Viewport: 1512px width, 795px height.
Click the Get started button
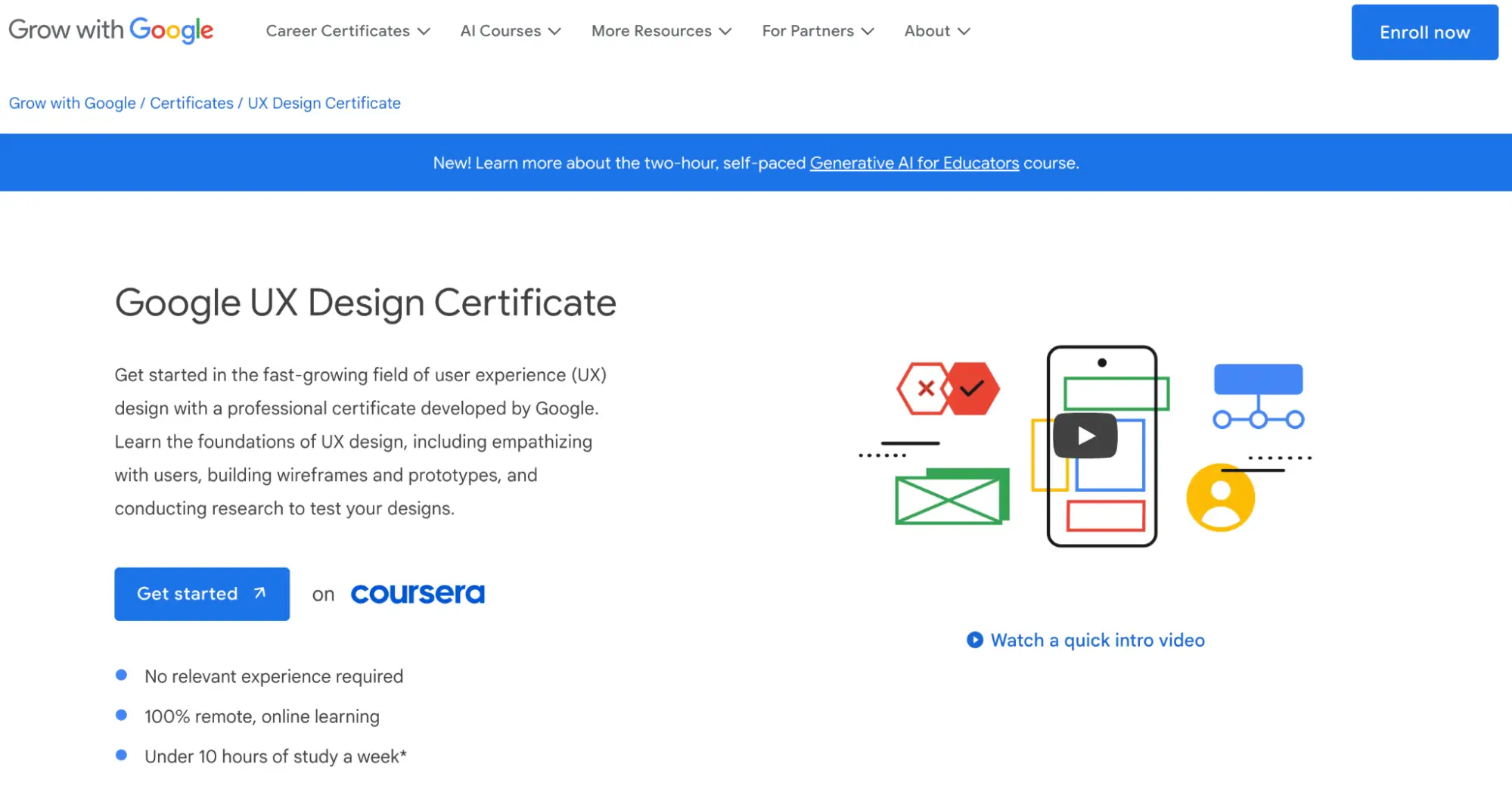(x=202, y=594)
